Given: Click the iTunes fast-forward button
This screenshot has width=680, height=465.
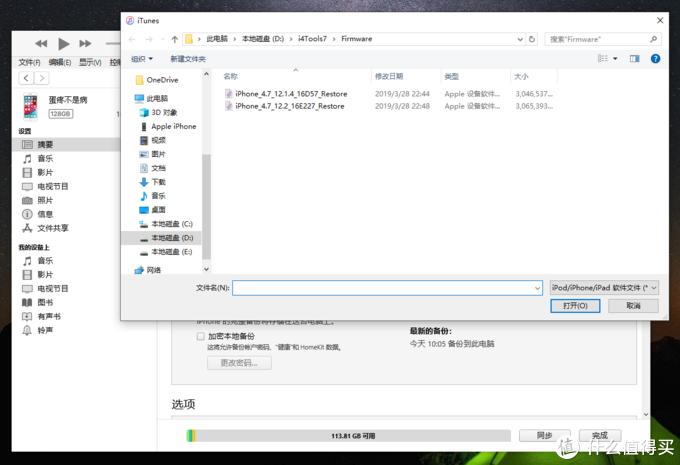Looking at the screenshot, I should (85, 43).
